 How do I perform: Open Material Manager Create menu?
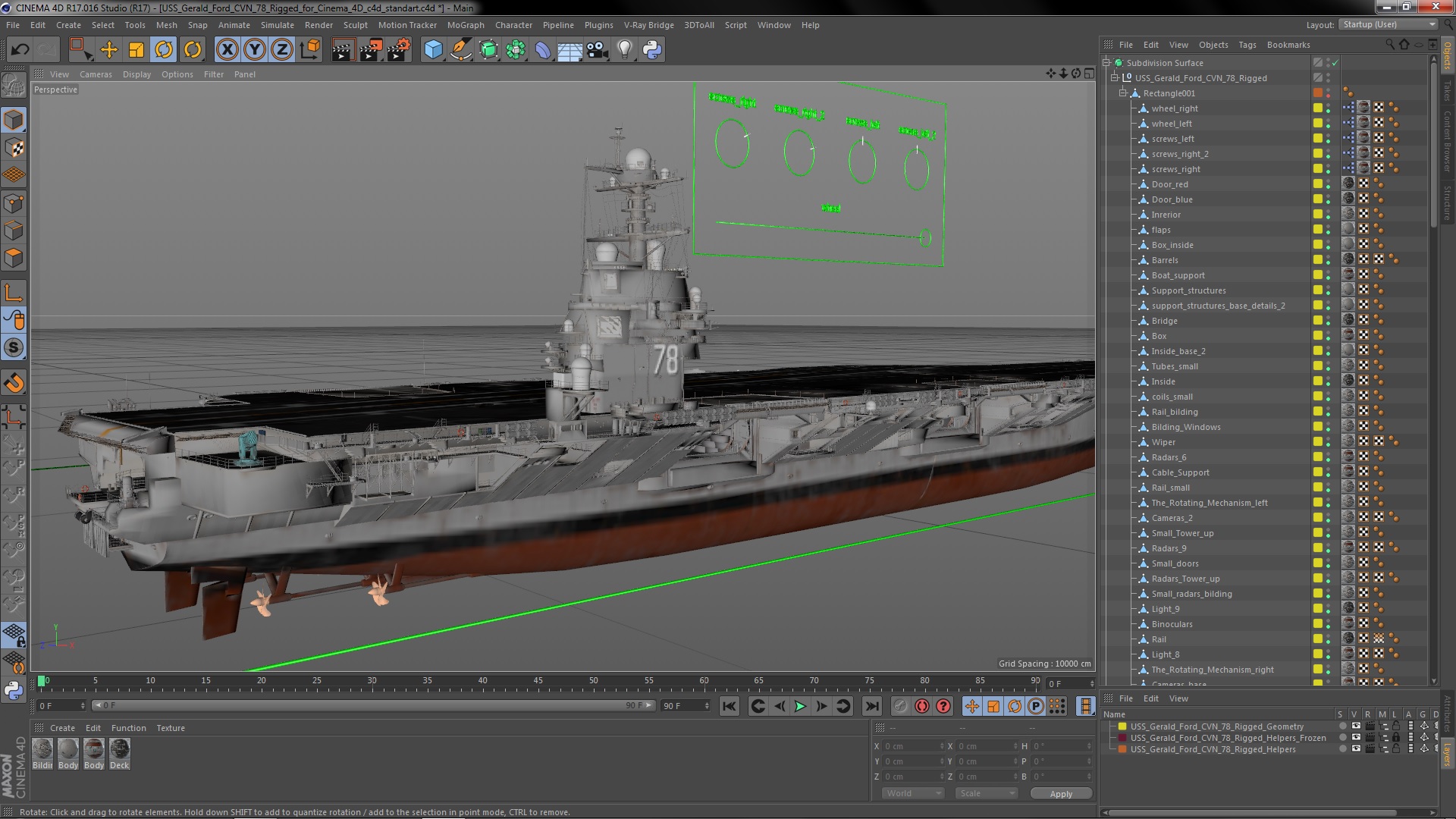[62, 728]
